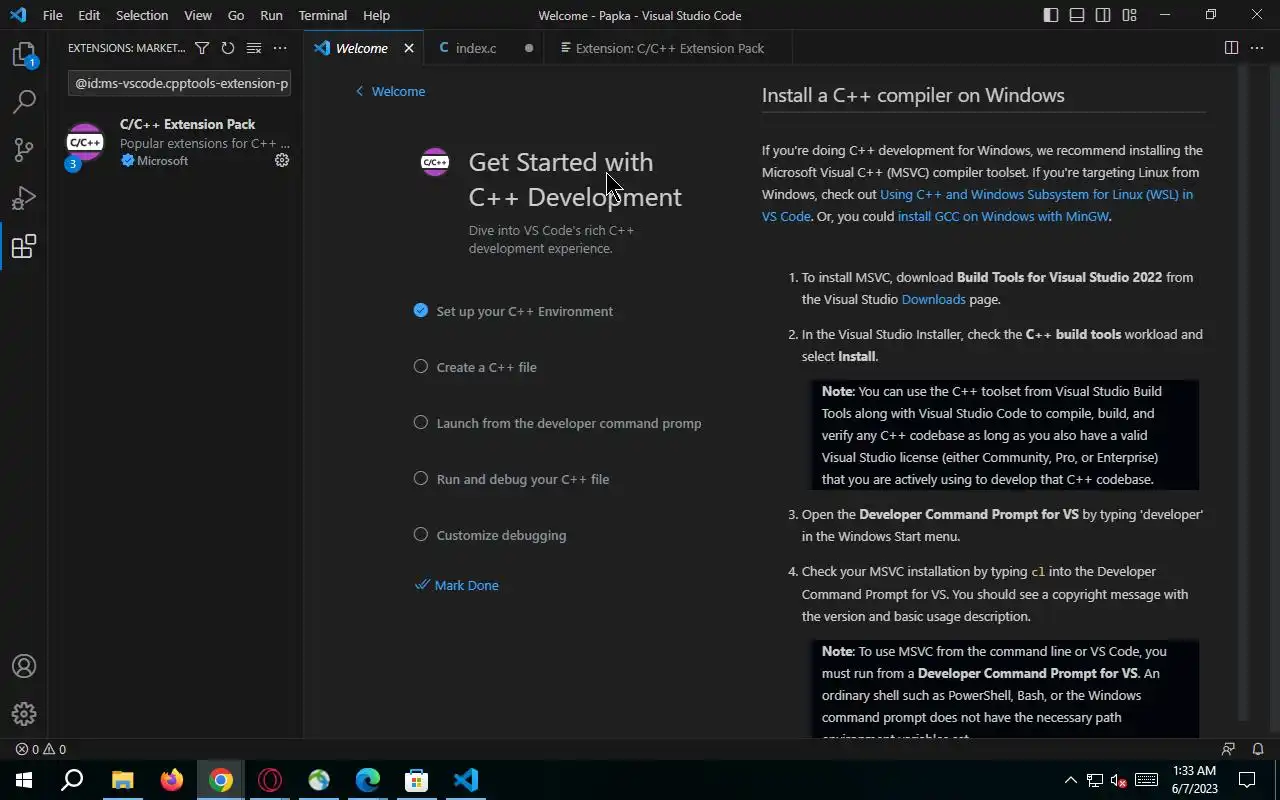This screenshot has width=1280, height=800.
Task: Toggle secondary side bar layout icon
Action: (x=1103, y=15)
